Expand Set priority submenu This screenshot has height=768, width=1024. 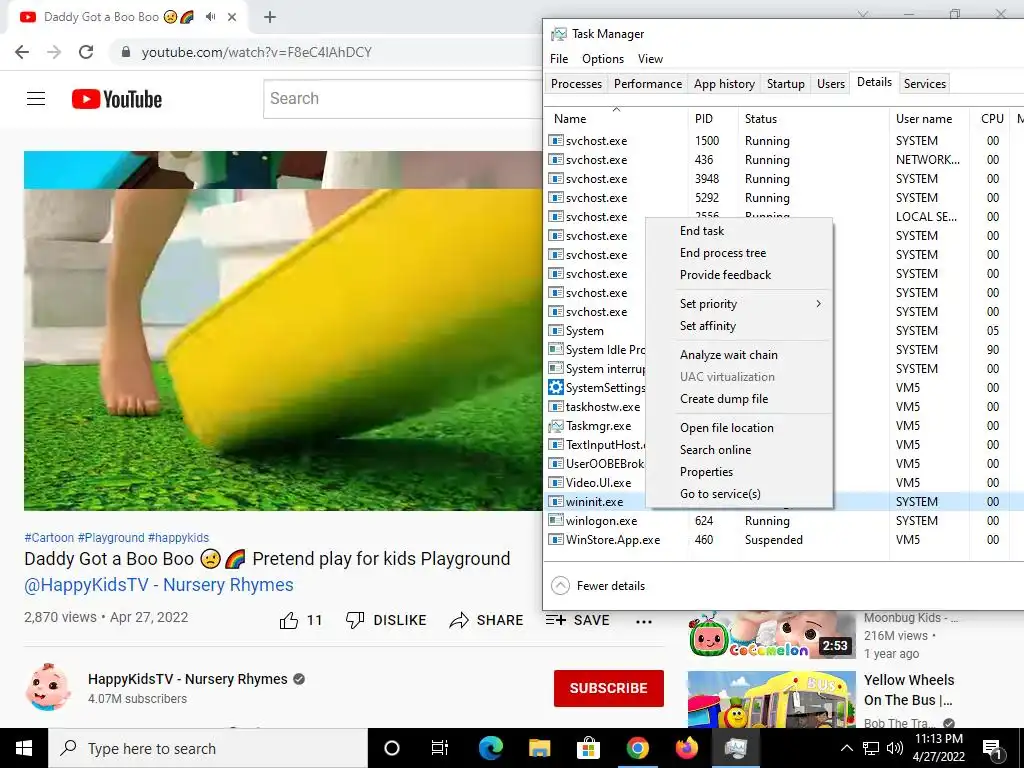tap(739, 304)
